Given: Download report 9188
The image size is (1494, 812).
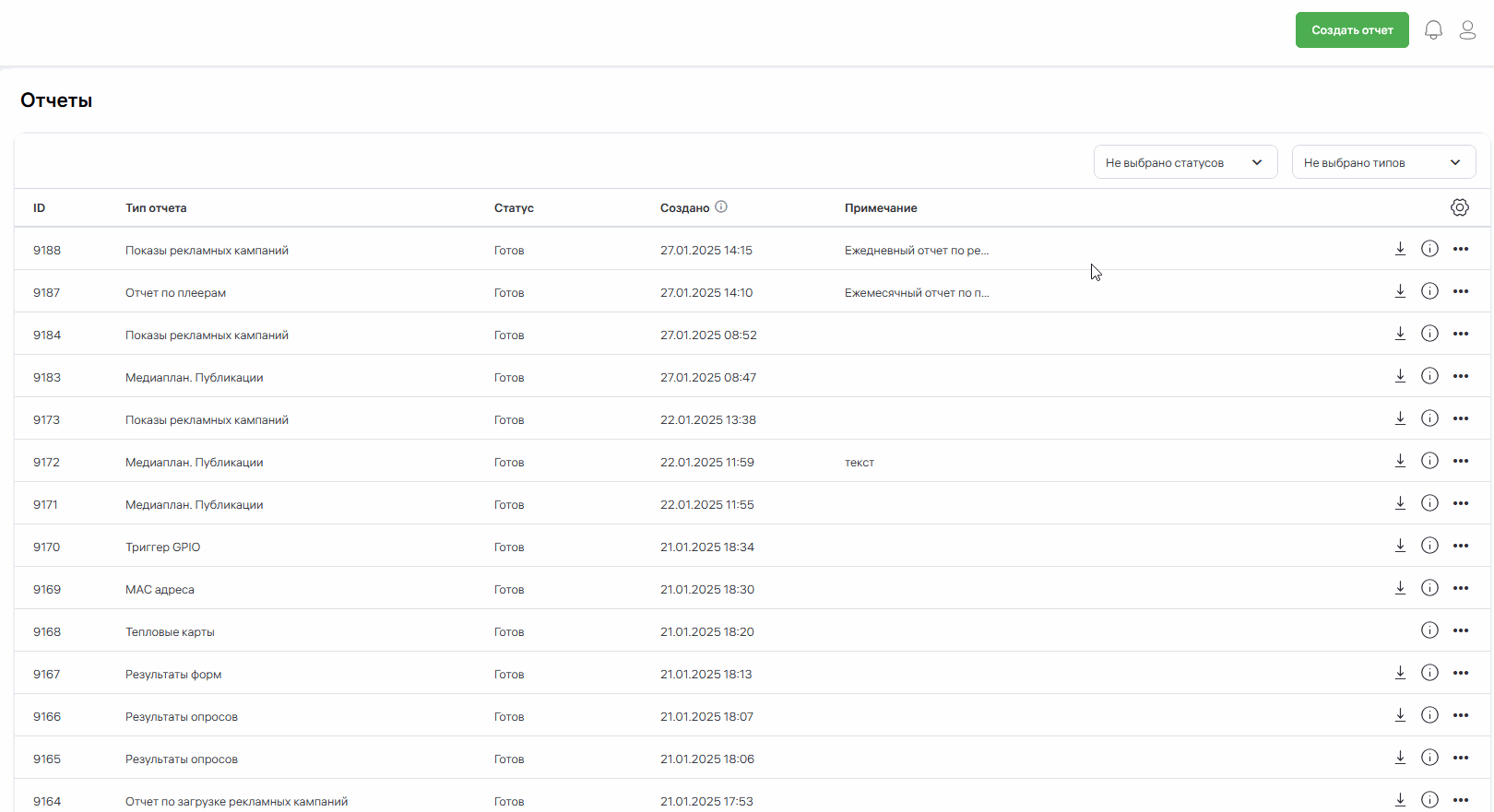Looking at the screenshot, I should click(1400, 249).
